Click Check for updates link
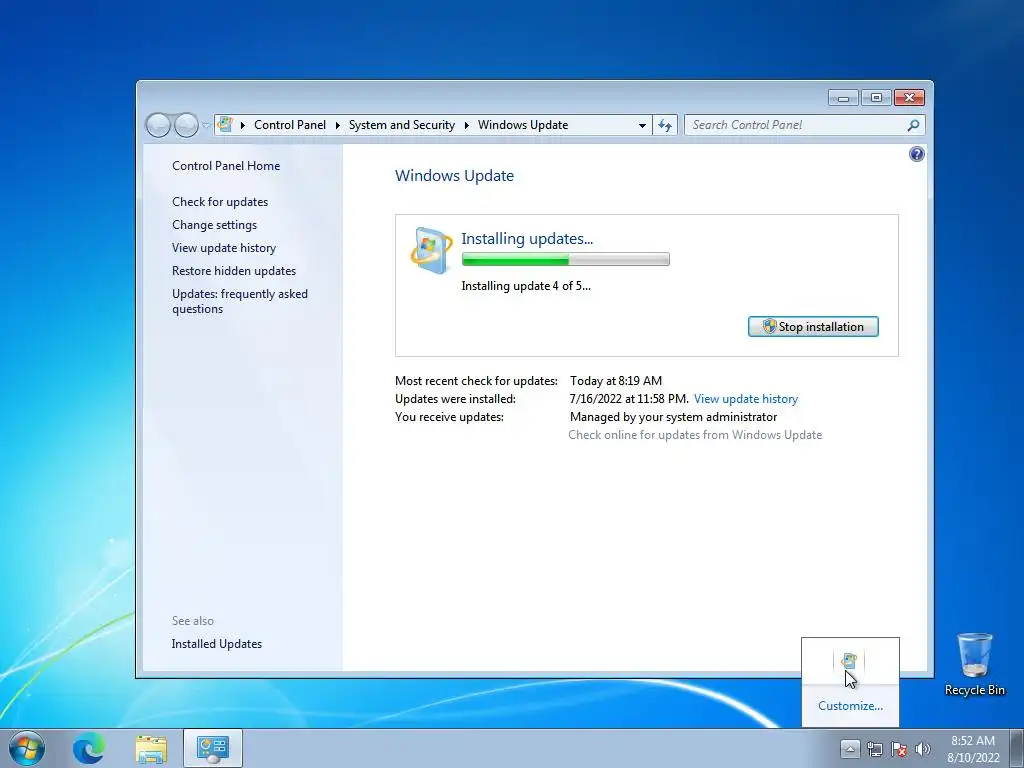This screenshot has height=768, width=1024. tap(220, 202)
